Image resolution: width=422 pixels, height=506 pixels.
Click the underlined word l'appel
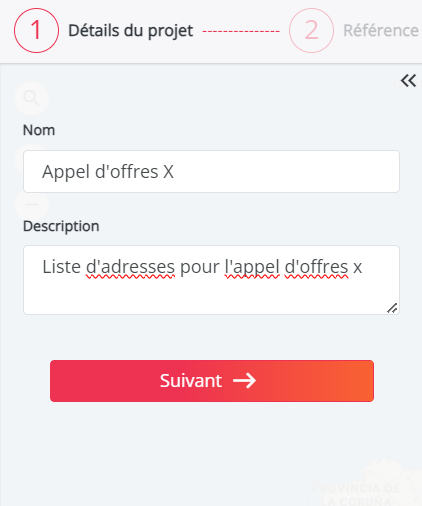[x=252, y=267]
